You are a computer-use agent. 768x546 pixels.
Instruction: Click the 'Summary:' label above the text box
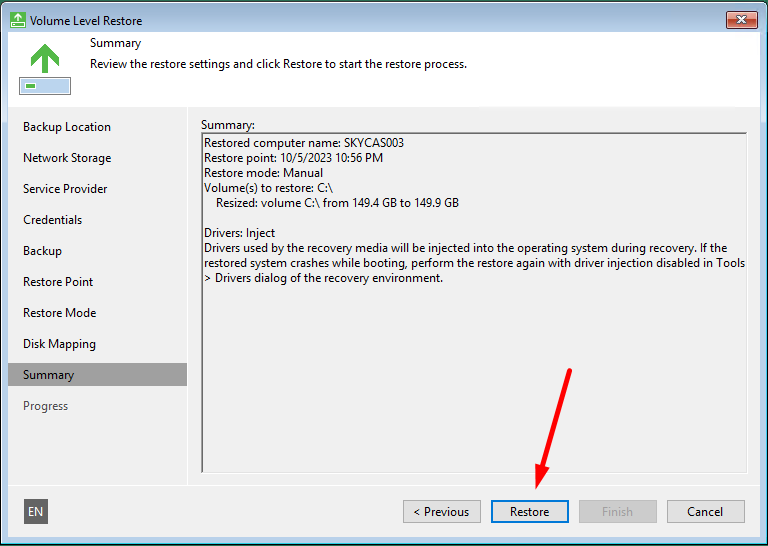(x=228, y=125)
